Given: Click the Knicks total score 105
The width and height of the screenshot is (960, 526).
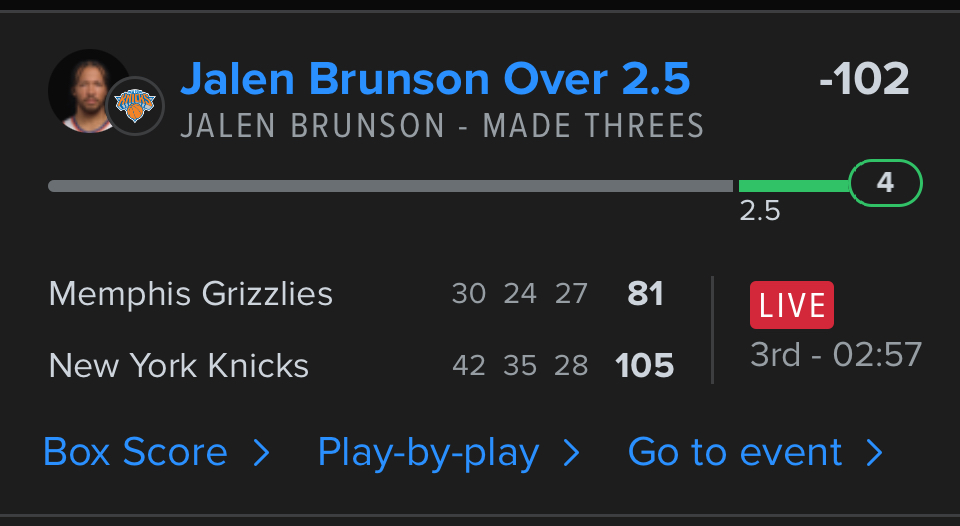Looking at the screenshot, I should [x=645, y=366].
